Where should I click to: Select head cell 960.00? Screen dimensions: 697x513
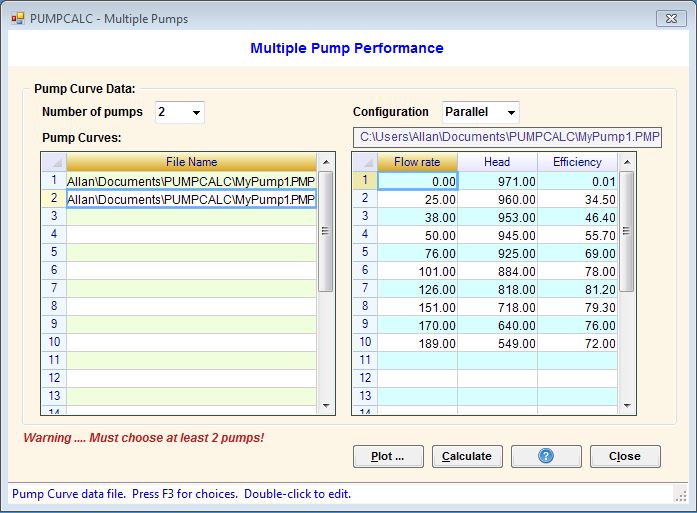497,199
